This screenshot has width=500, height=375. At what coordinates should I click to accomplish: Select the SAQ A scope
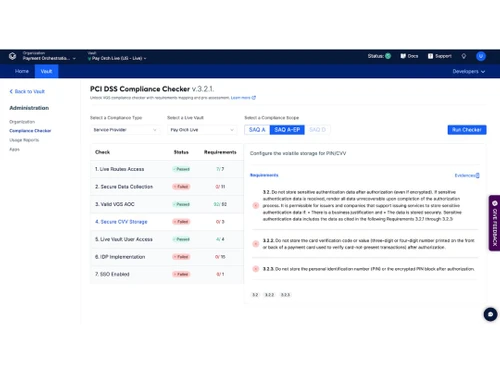[257, 130]
